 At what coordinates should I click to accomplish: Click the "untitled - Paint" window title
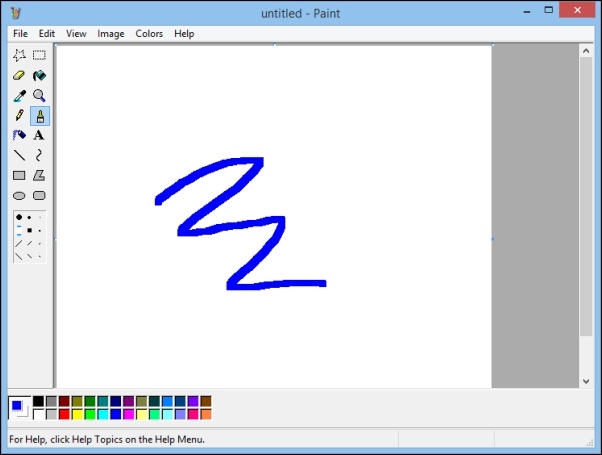(301, 13)
